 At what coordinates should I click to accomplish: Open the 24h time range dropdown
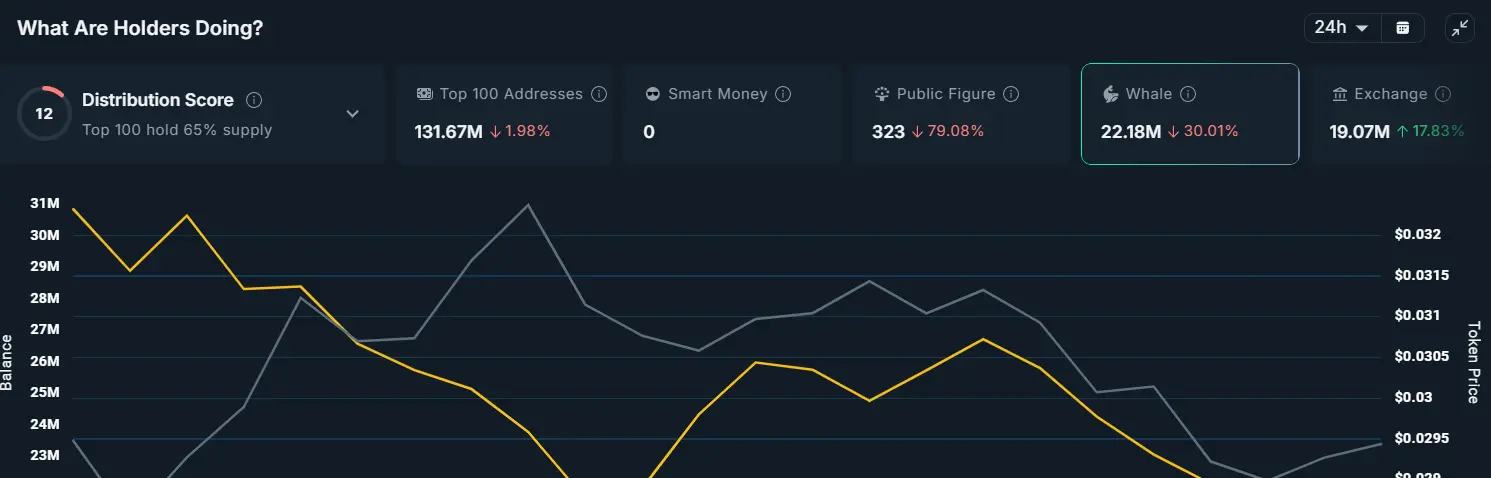(1342, 28)
